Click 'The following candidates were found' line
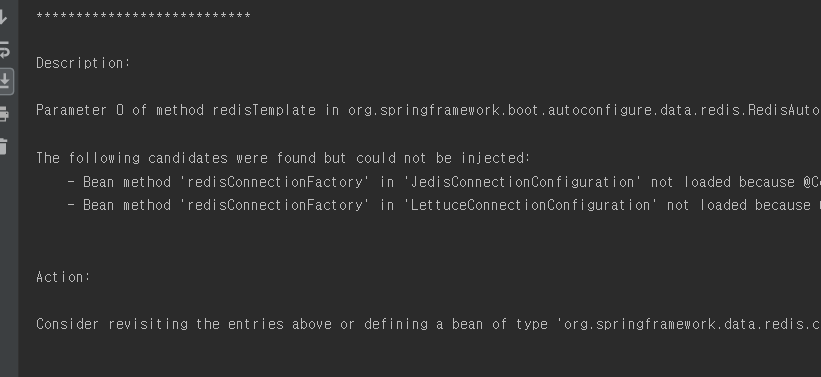 click(283, 158)
